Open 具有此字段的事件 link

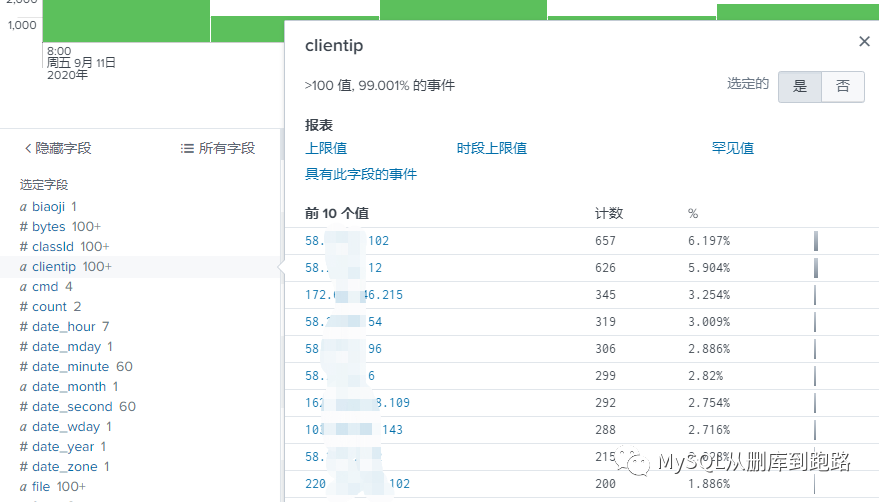[360, 174]
